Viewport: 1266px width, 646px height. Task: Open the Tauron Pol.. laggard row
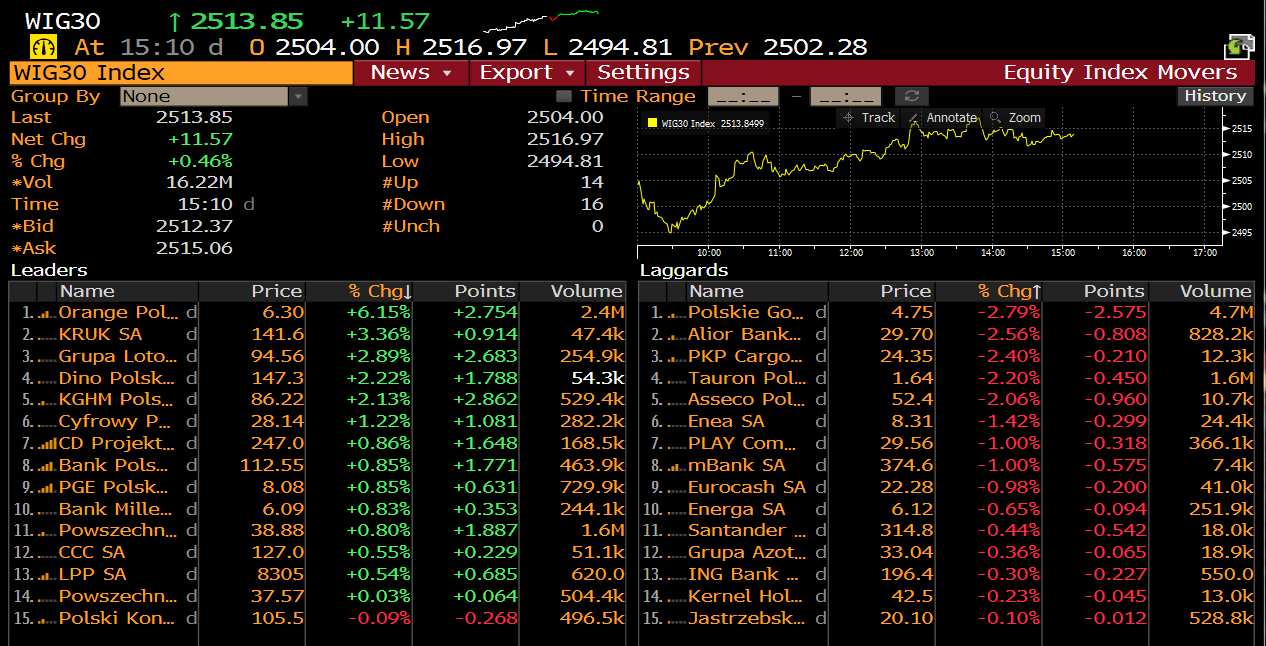[947, 378]
